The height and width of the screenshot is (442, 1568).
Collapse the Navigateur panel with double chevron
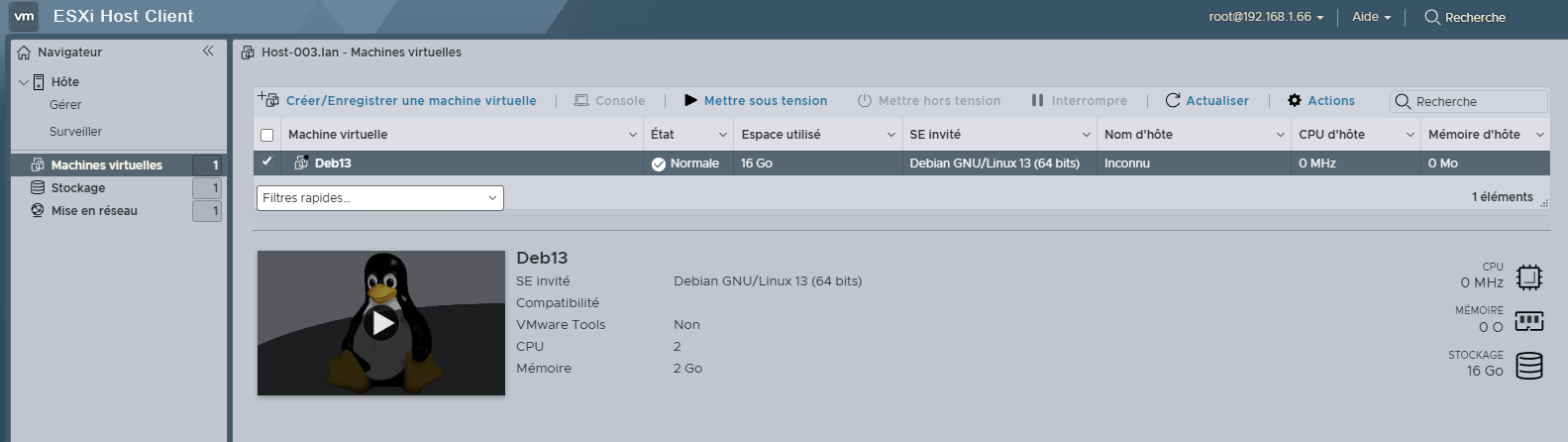208,52
